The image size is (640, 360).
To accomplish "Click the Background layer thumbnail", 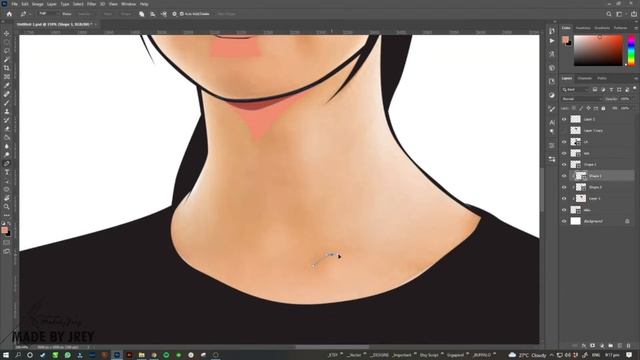I will 576,221.
